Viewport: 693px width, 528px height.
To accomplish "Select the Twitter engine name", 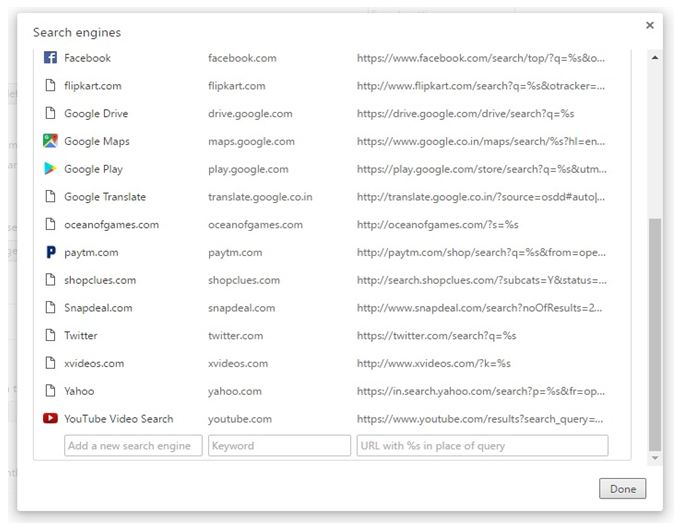I will [80, 336].
